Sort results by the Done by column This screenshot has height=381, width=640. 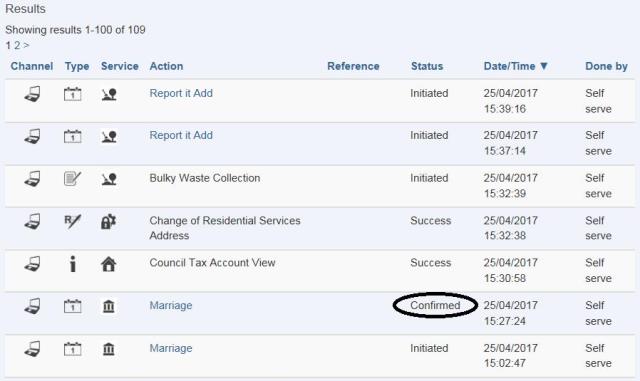click(606, 66)
